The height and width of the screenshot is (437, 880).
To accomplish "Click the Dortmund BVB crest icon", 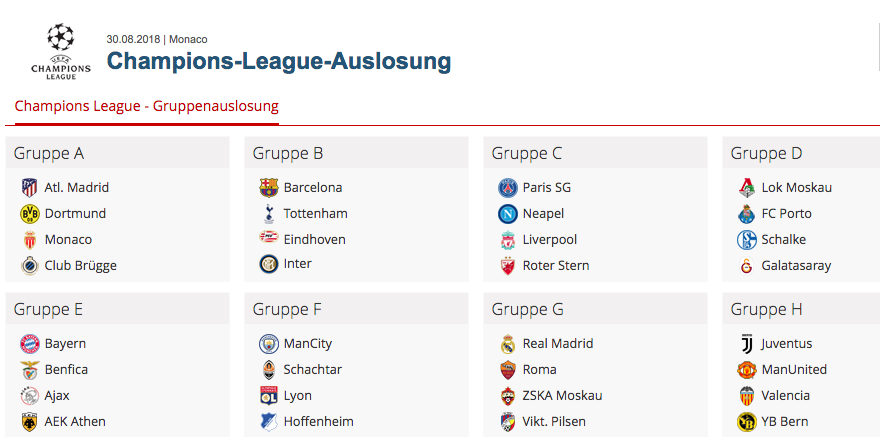I will [29, 214].
